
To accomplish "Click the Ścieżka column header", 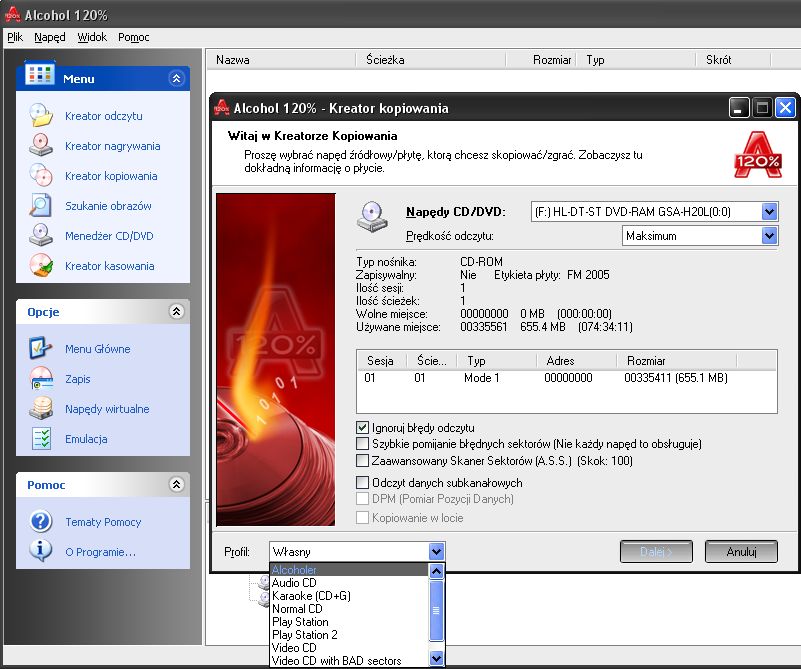I will click(x=430, y=60).
